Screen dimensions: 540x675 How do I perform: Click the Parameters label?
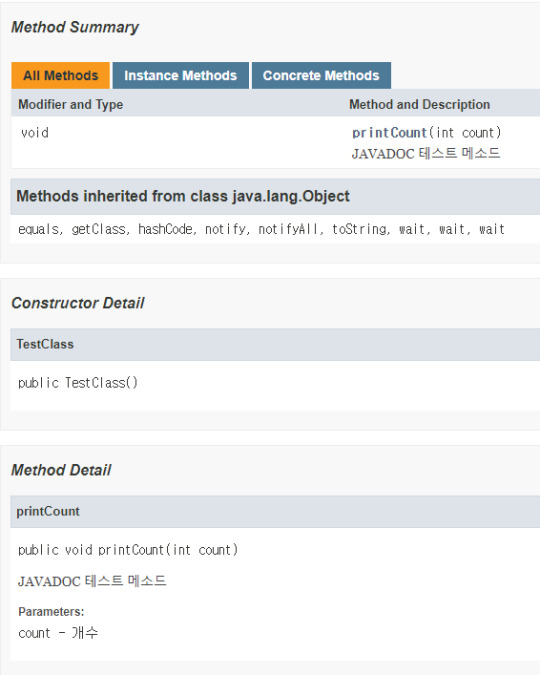pyautogui.click(x=51, y=612)
